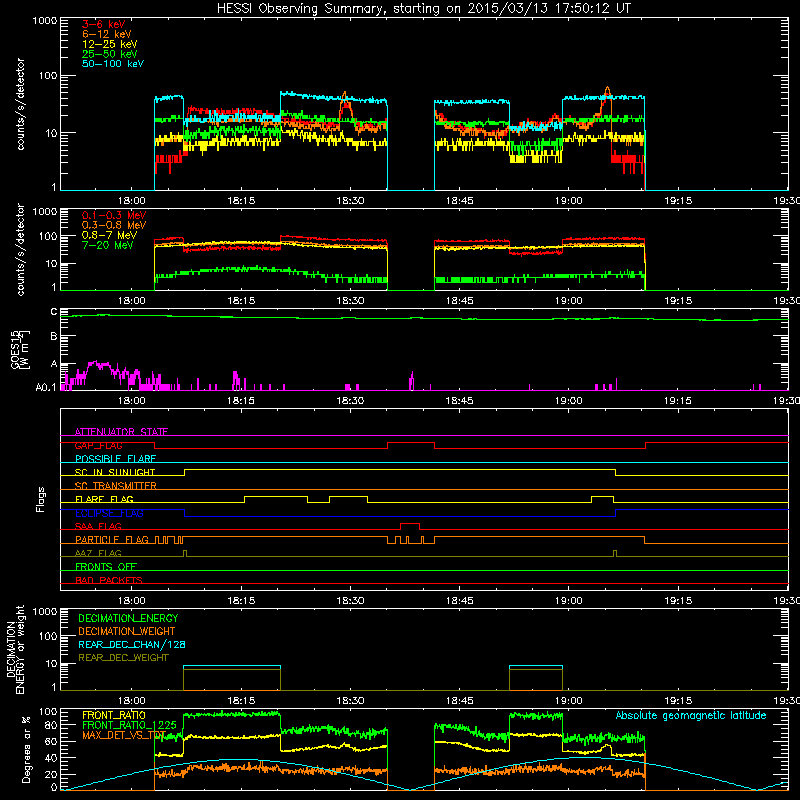The height and width of the screenshot is (800, 800).
Task: Select the FRONTS_OFF flag label
Action: pyautogui.click(x=106, y=566)
